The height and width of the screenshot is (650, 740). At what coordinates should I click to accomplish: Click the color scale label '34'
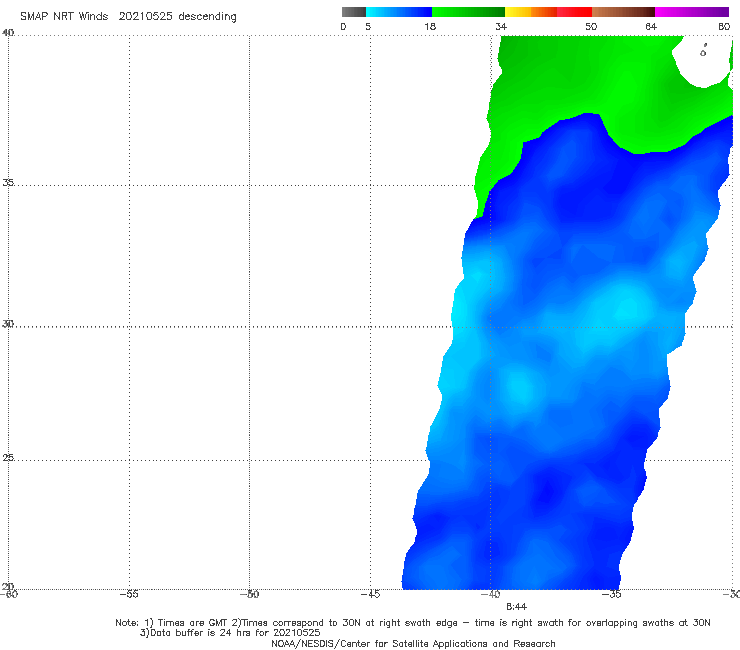click(x=501, y=27)
